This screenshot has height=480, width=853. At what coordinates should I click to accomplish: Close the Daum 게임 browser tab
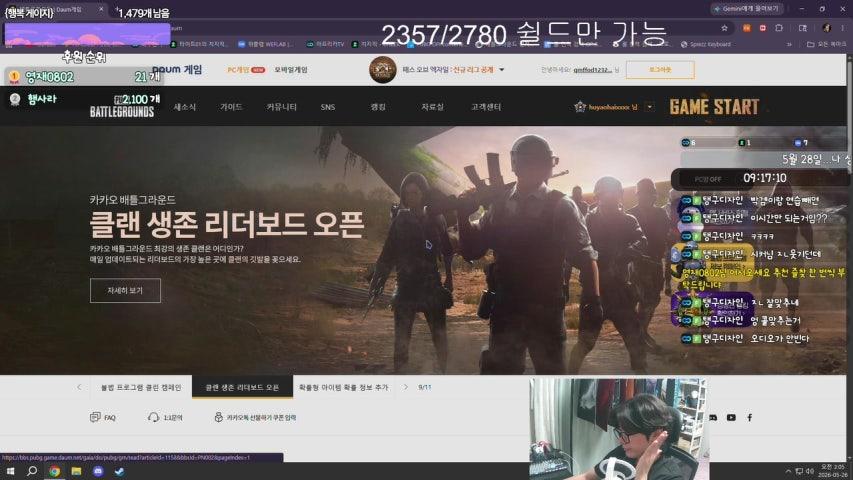coord(101,9)
